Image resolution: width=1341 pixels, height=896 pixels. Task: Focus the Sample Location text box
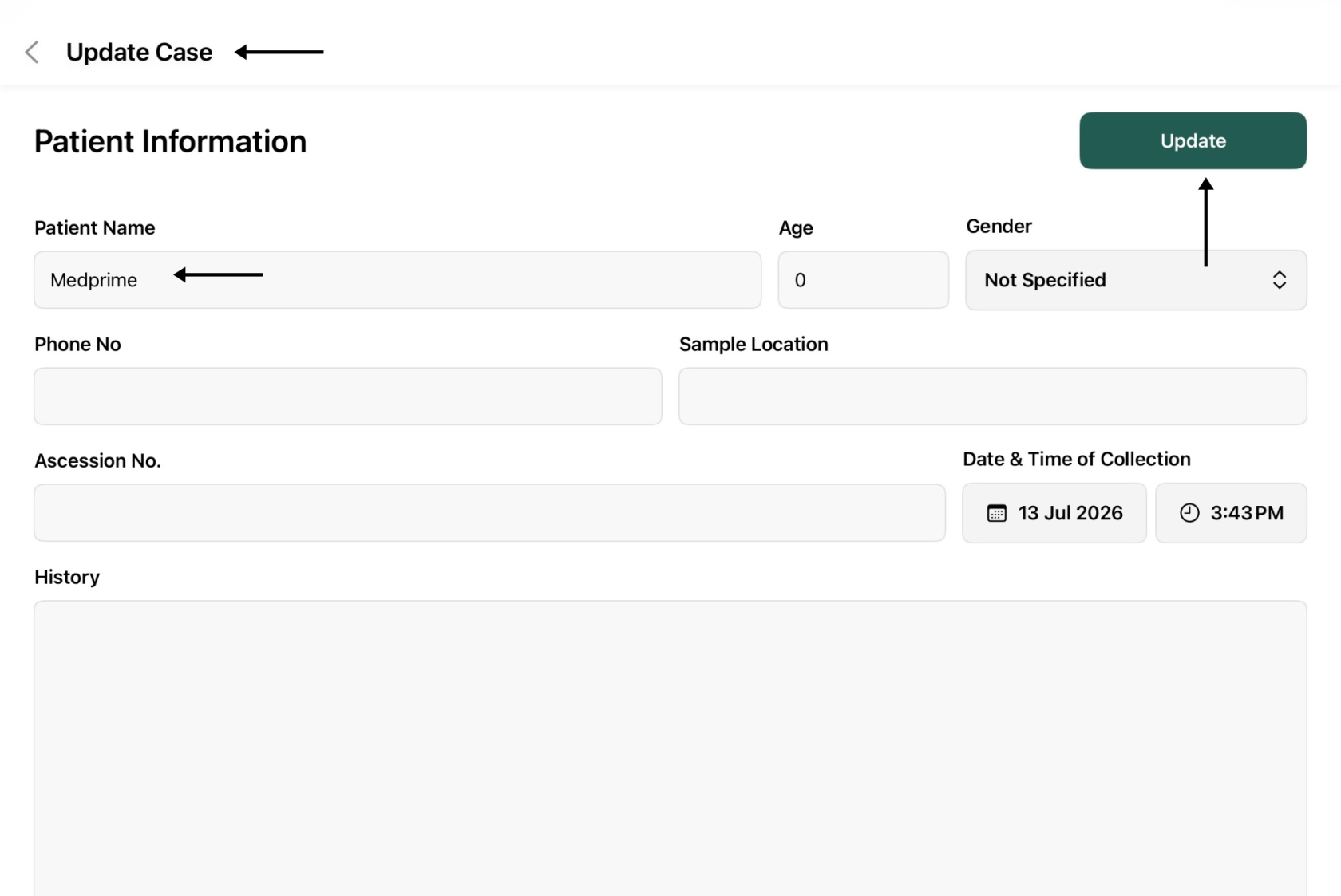[x=992, y=397]
